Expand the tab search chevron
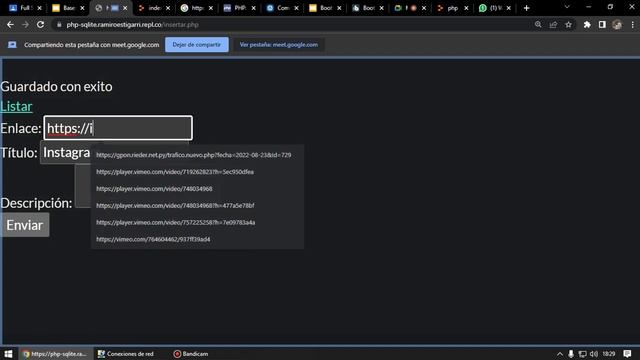640x360 pixels. [x=567, y=7]
